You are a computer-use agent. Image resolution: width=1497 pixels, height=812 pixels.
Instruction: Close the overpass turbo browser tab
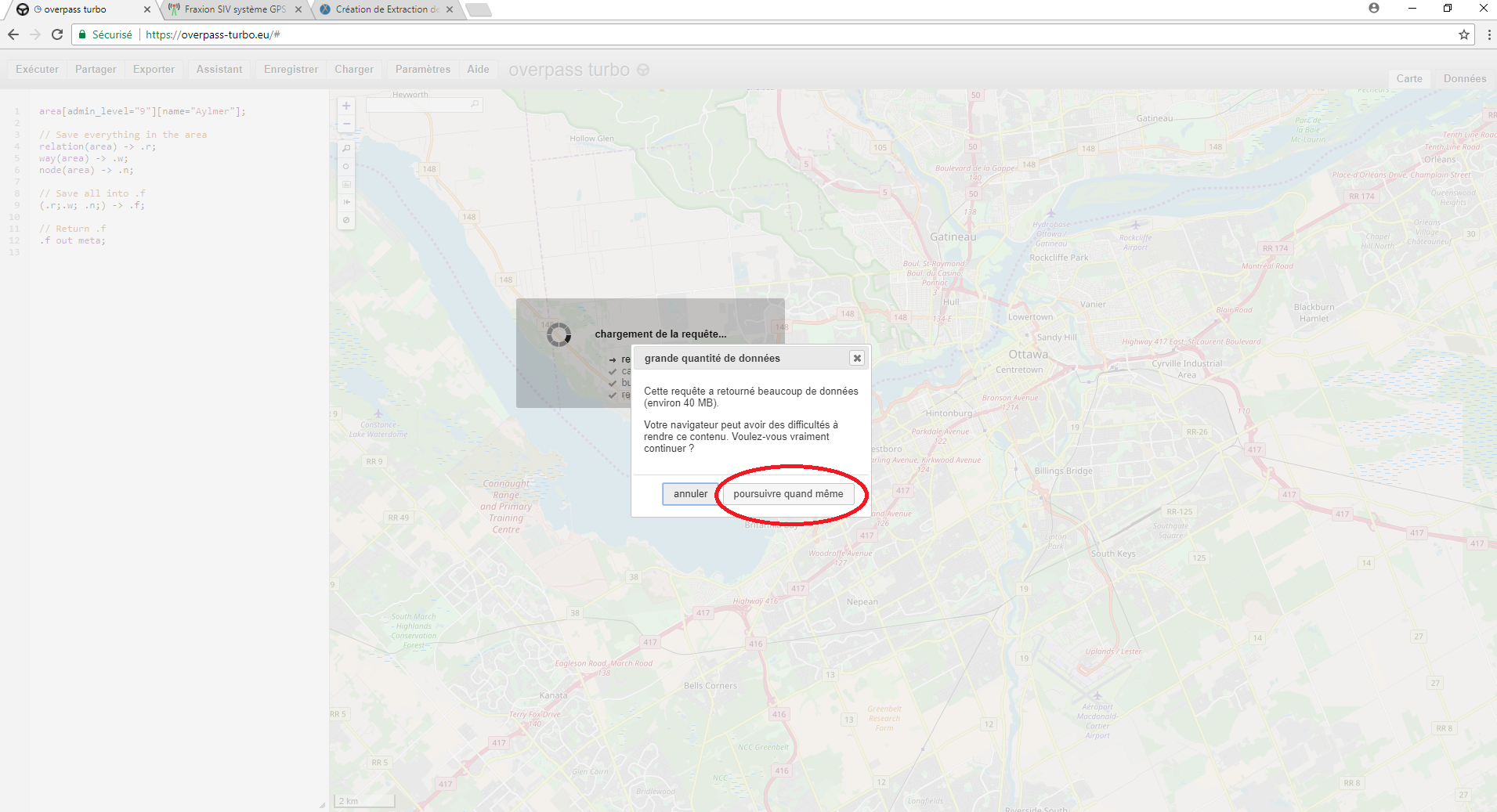pyautogui.click(x=146, y=9)
